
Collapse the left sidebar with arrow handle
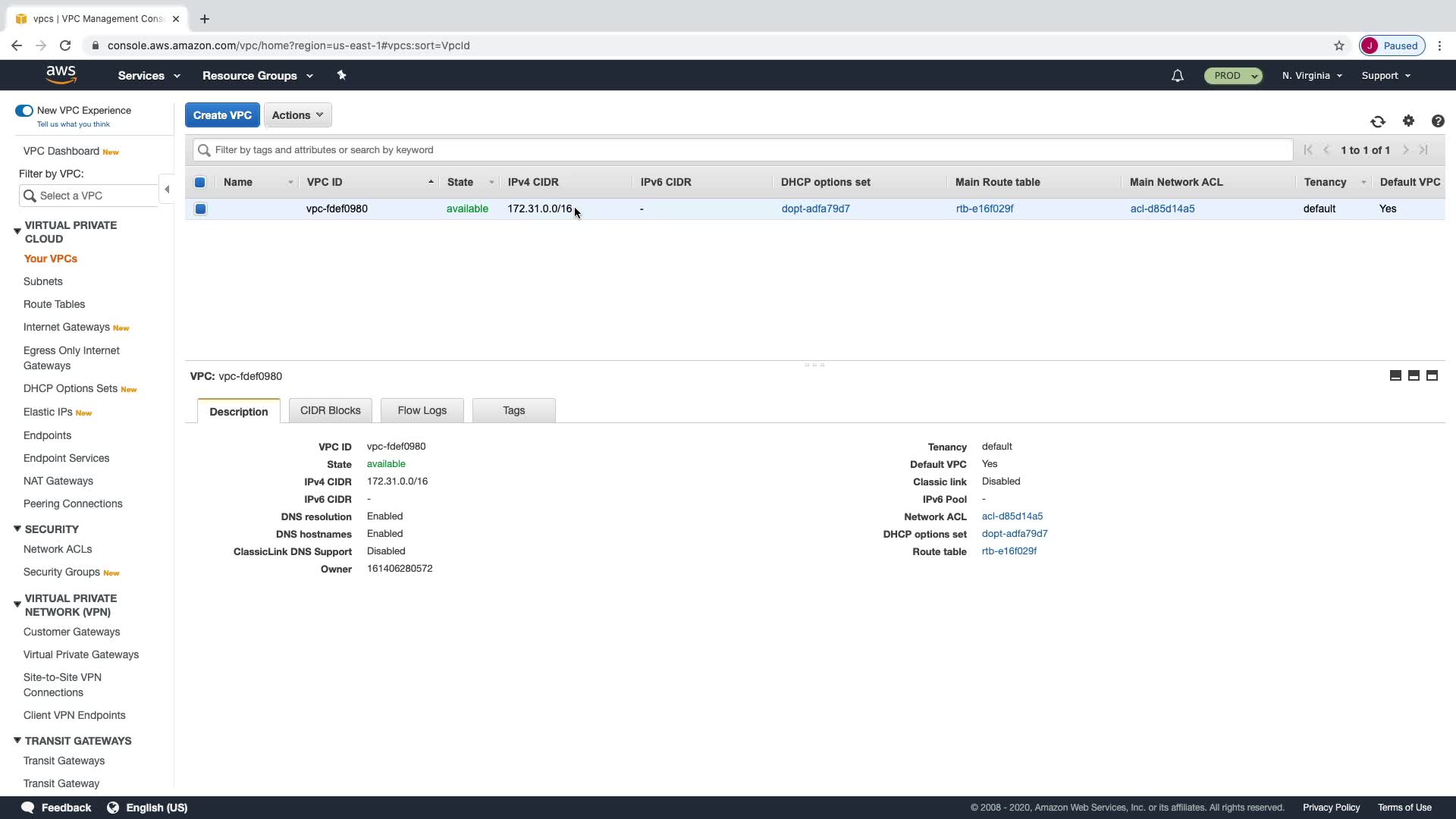coord(167,190)
